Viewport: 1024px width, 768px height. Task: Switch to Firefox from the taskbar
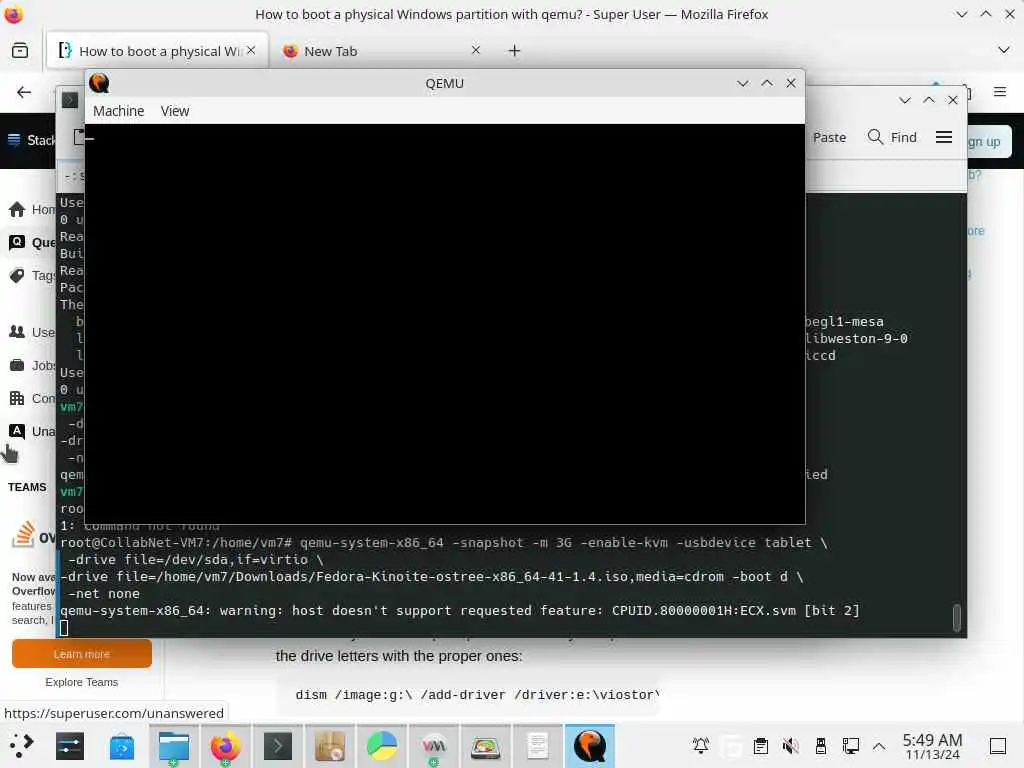click(x=225, y=746)
